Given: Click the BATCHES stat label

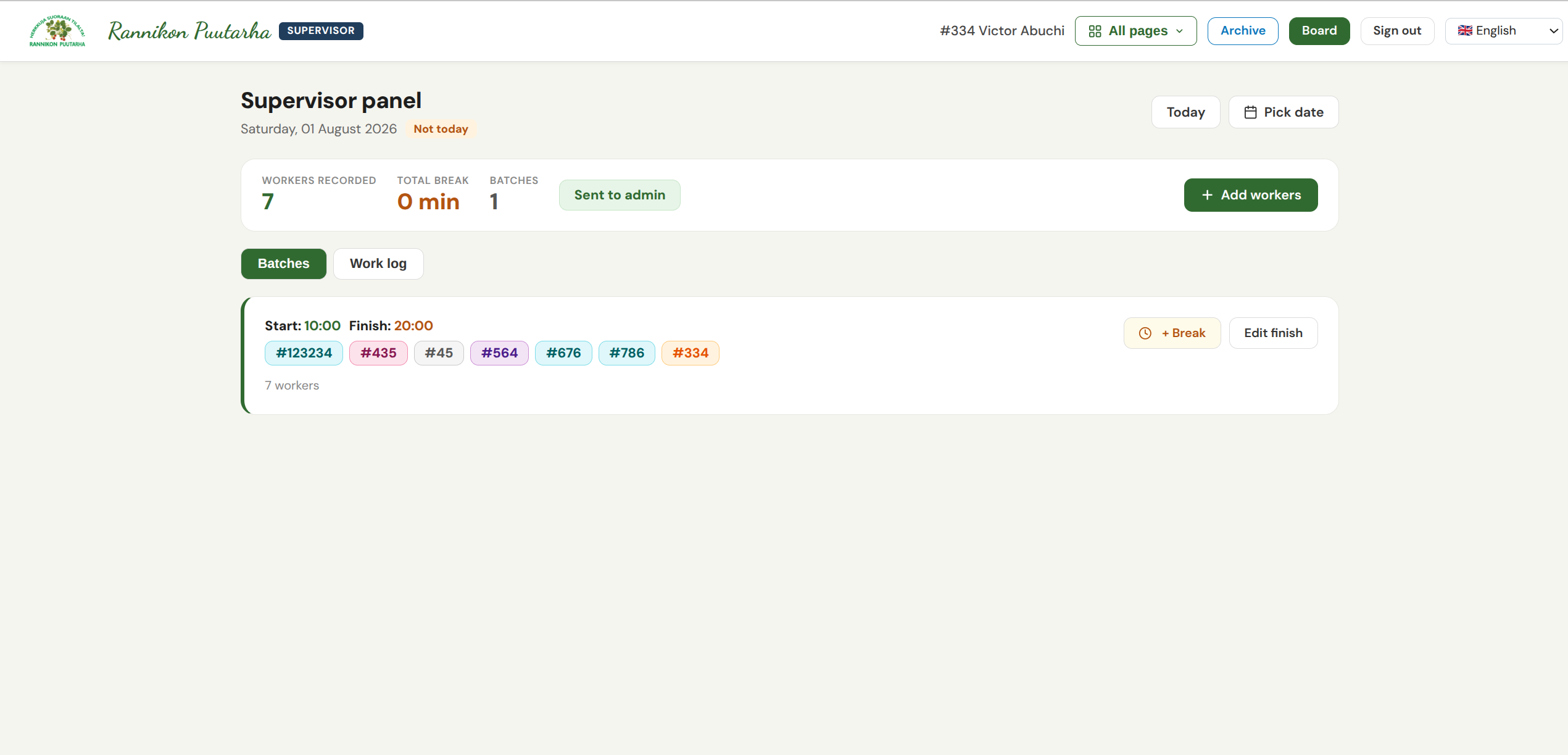Looking at the screenshot, I should (513, 180).
